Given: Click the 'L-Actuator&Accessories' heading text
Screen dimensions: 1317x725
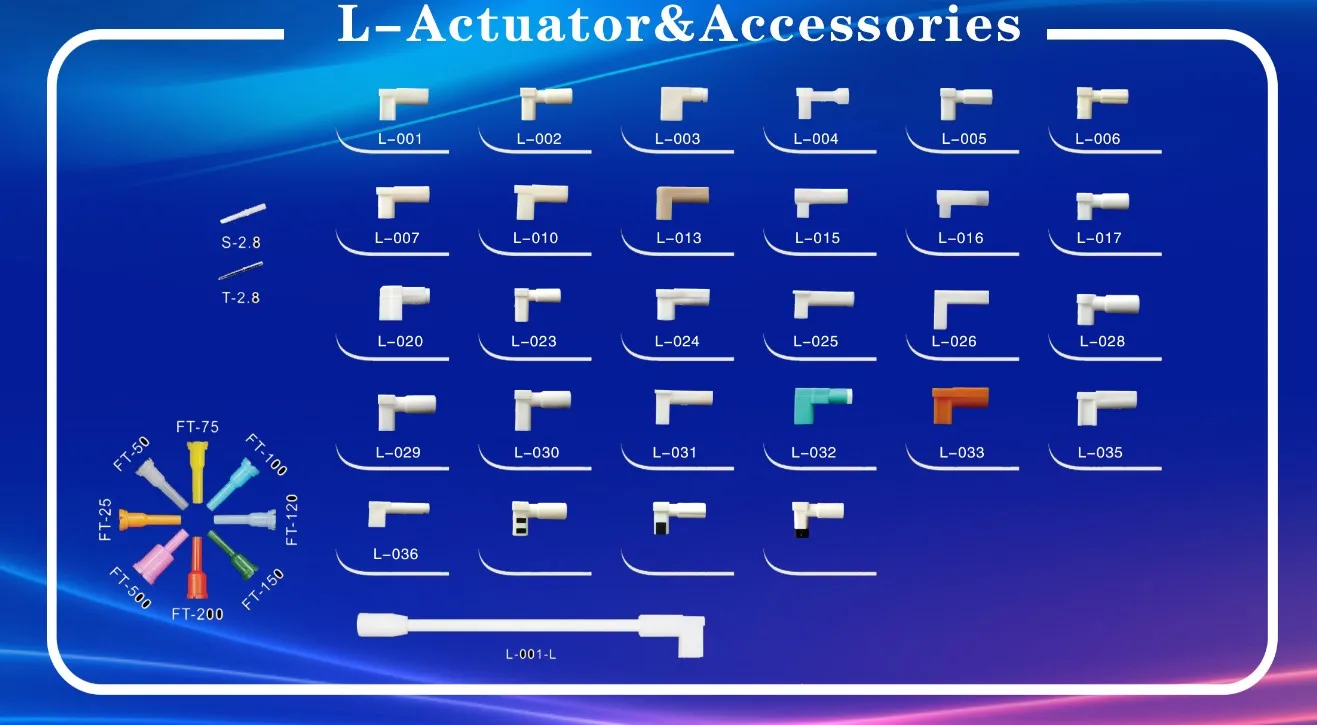Looking at the screenshot, I should pos(679,25).
